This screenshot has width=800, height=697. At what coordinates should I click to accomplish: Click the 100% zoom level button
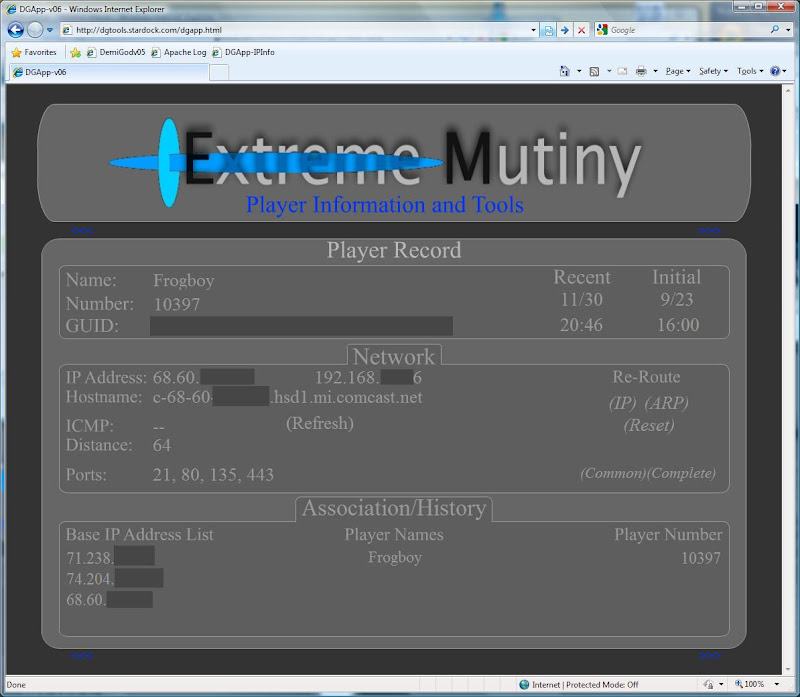coord(749,684)
